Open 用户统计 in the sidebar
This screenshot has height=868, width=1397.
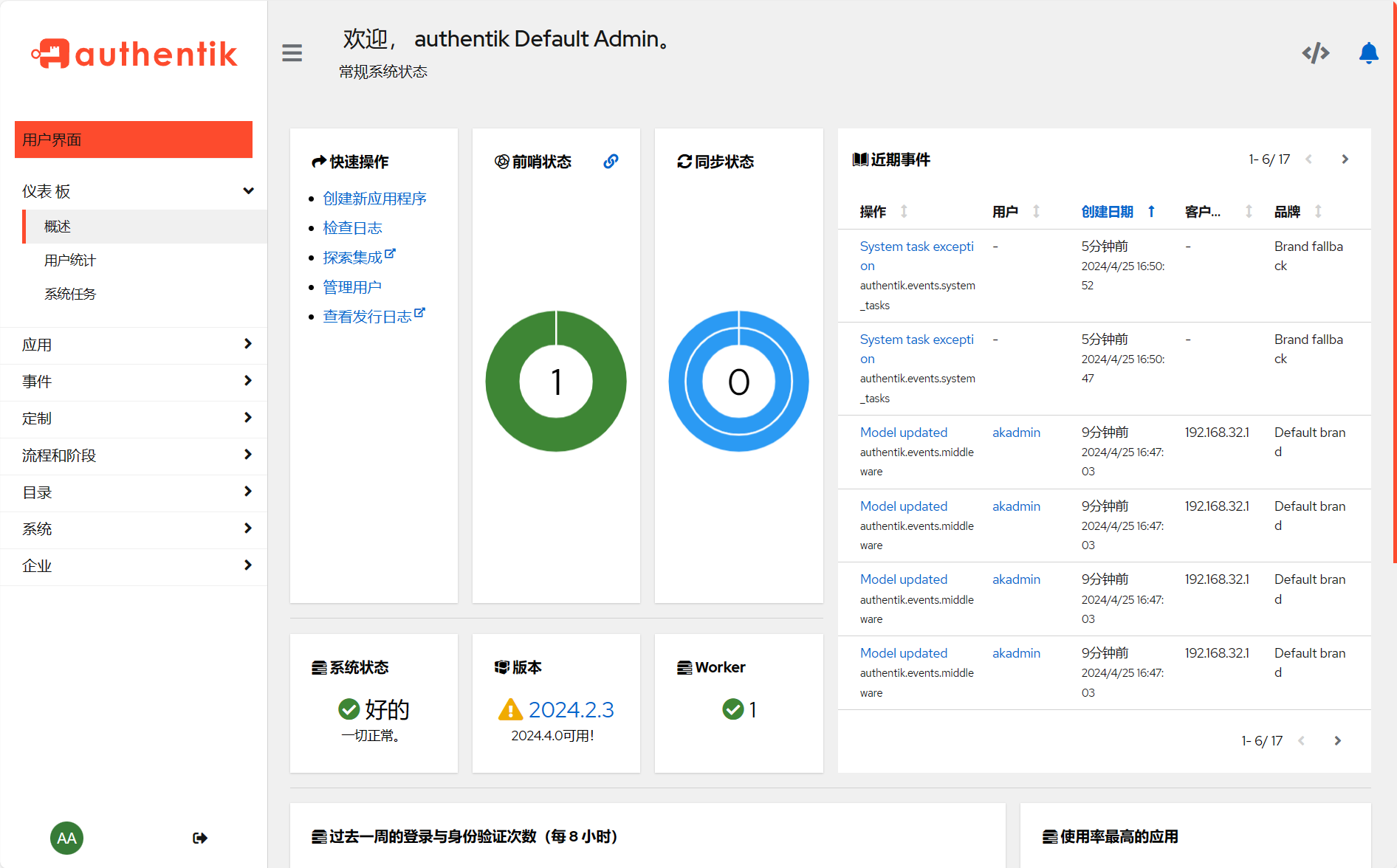(70, 261)
